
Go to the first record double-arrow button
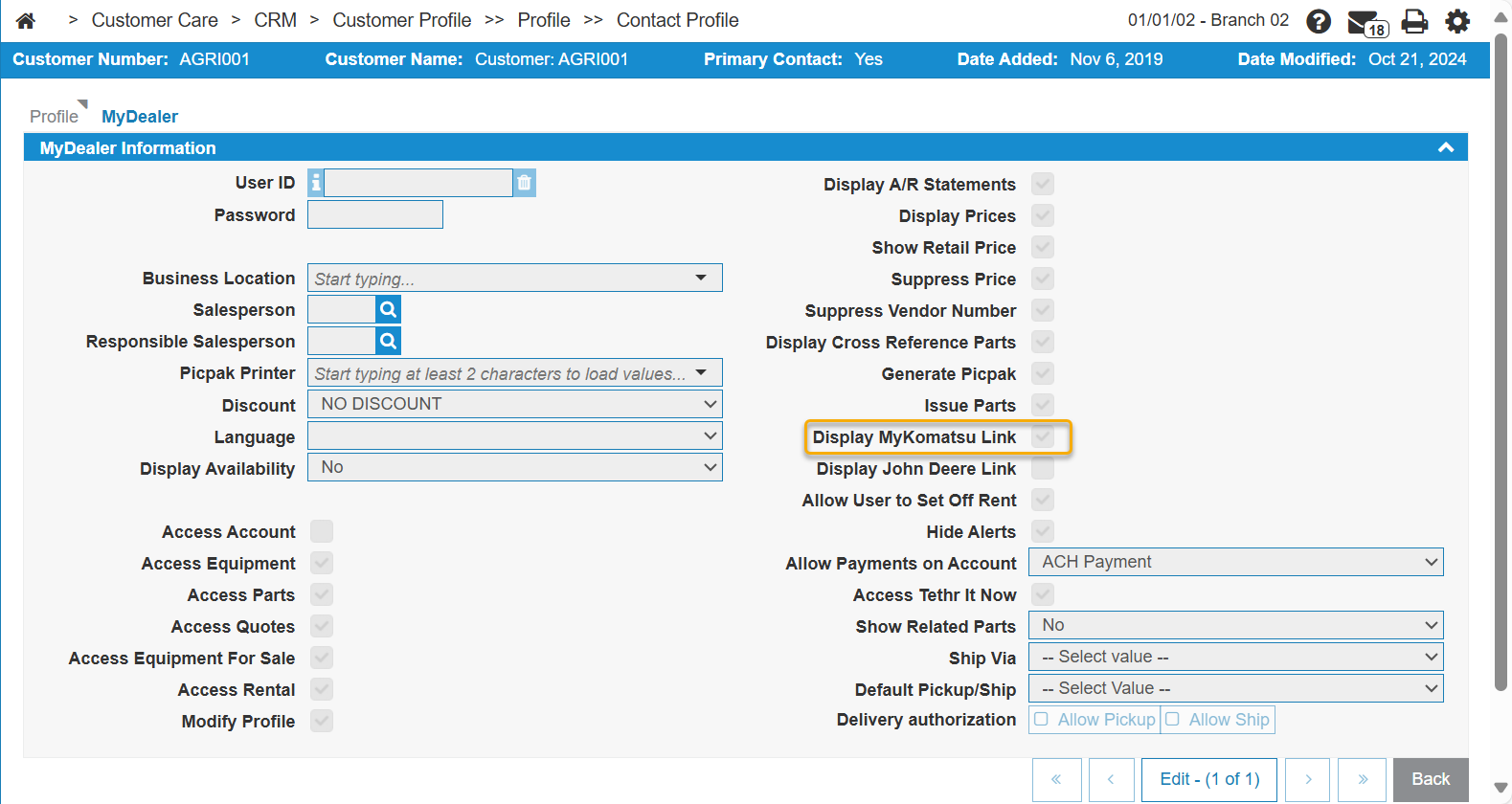pyautogui.click(x=1057, y=779)
